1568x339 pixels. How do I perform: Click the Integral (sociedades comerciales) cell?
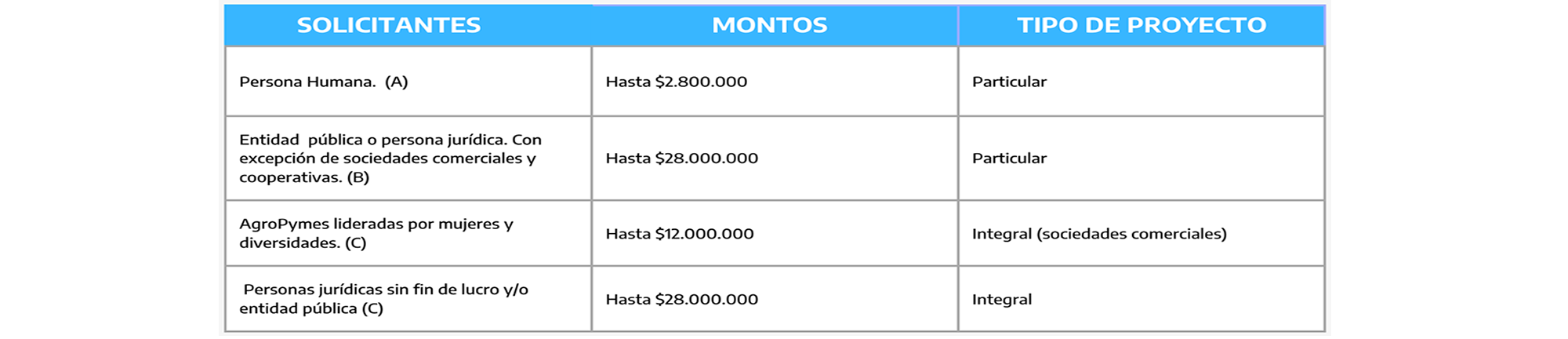tap(1142, 234)
